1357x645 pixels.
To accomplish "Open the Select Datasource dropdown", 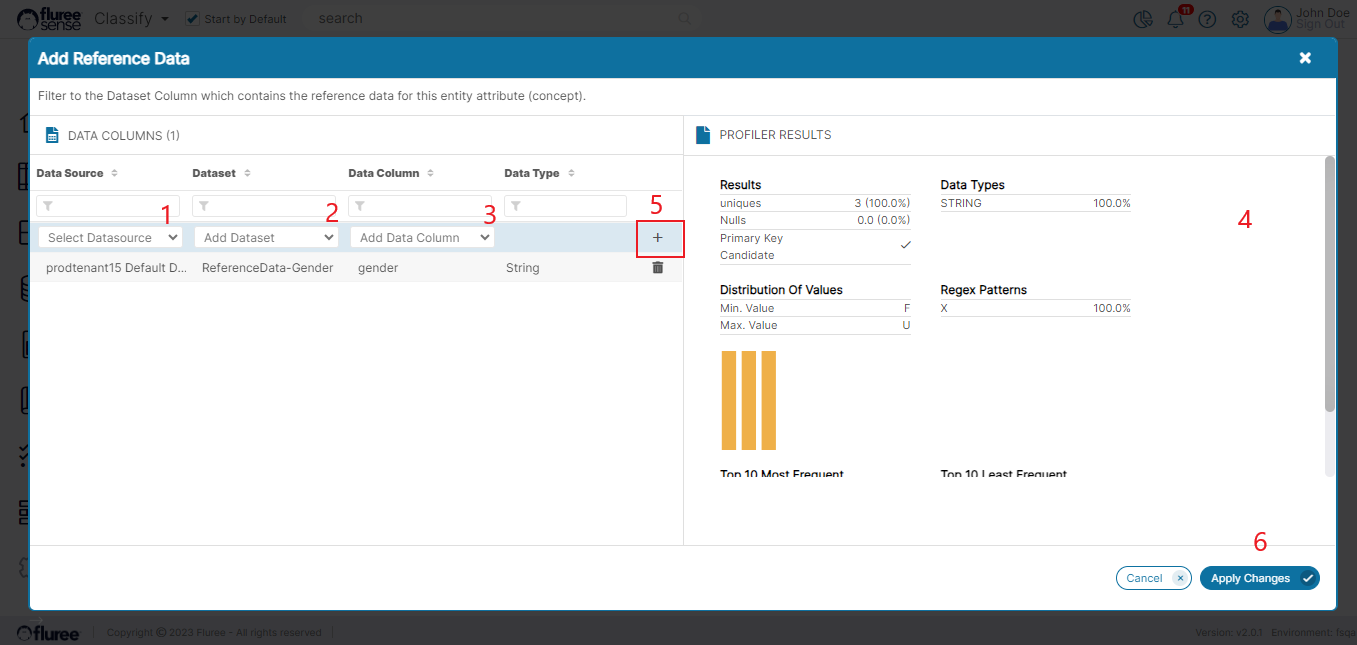I will 111,238.
